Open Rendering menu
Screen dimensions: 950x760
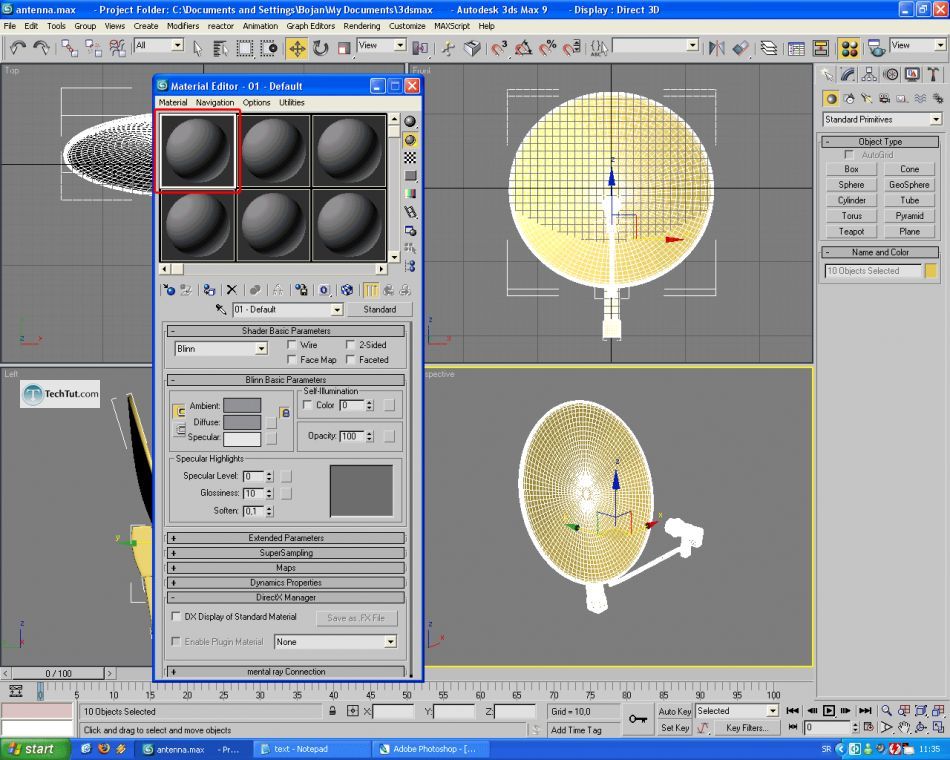click(361, 26)
